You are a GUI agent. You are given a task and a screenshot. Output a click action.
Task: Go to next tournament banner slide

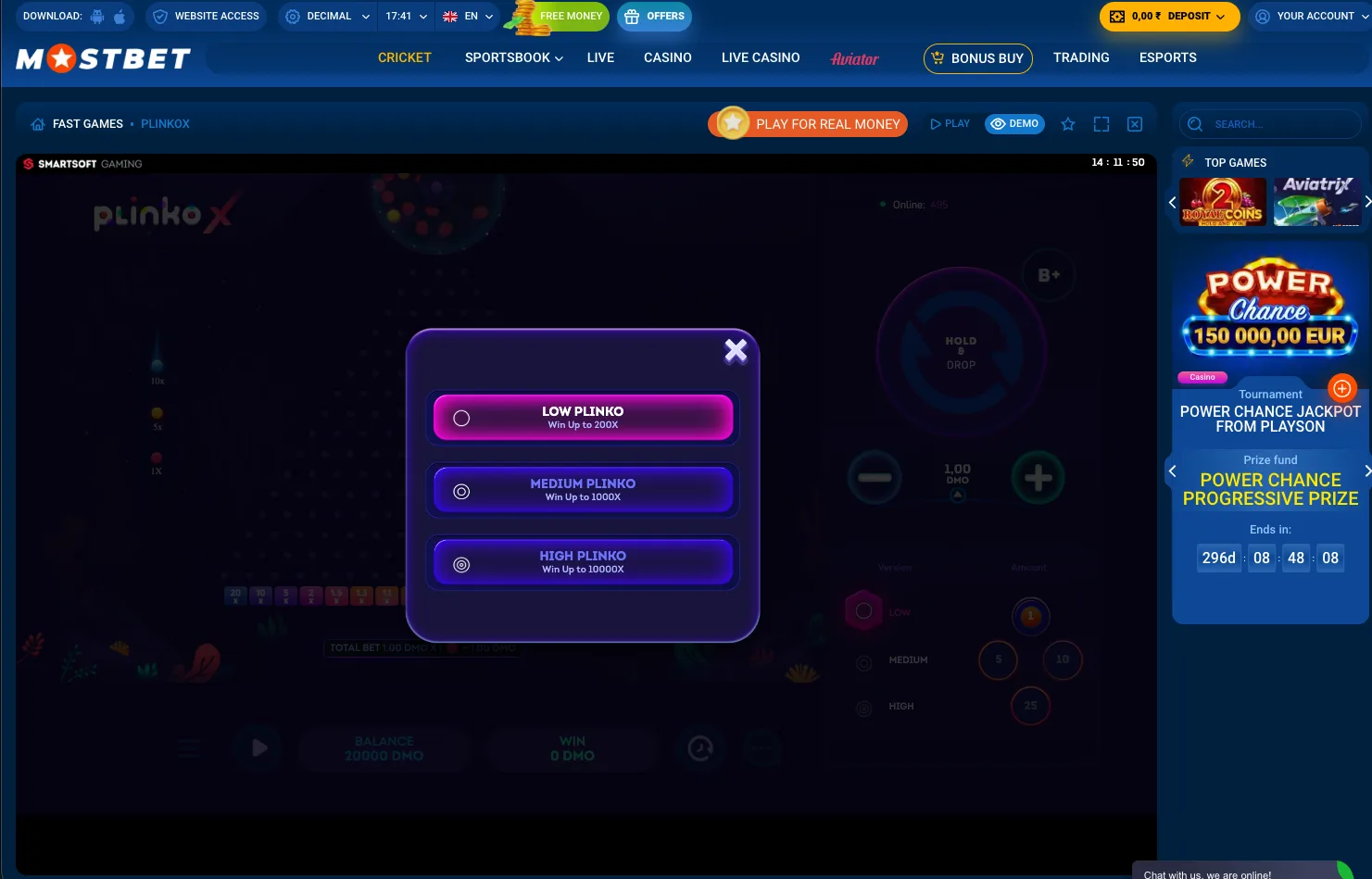1367,471
